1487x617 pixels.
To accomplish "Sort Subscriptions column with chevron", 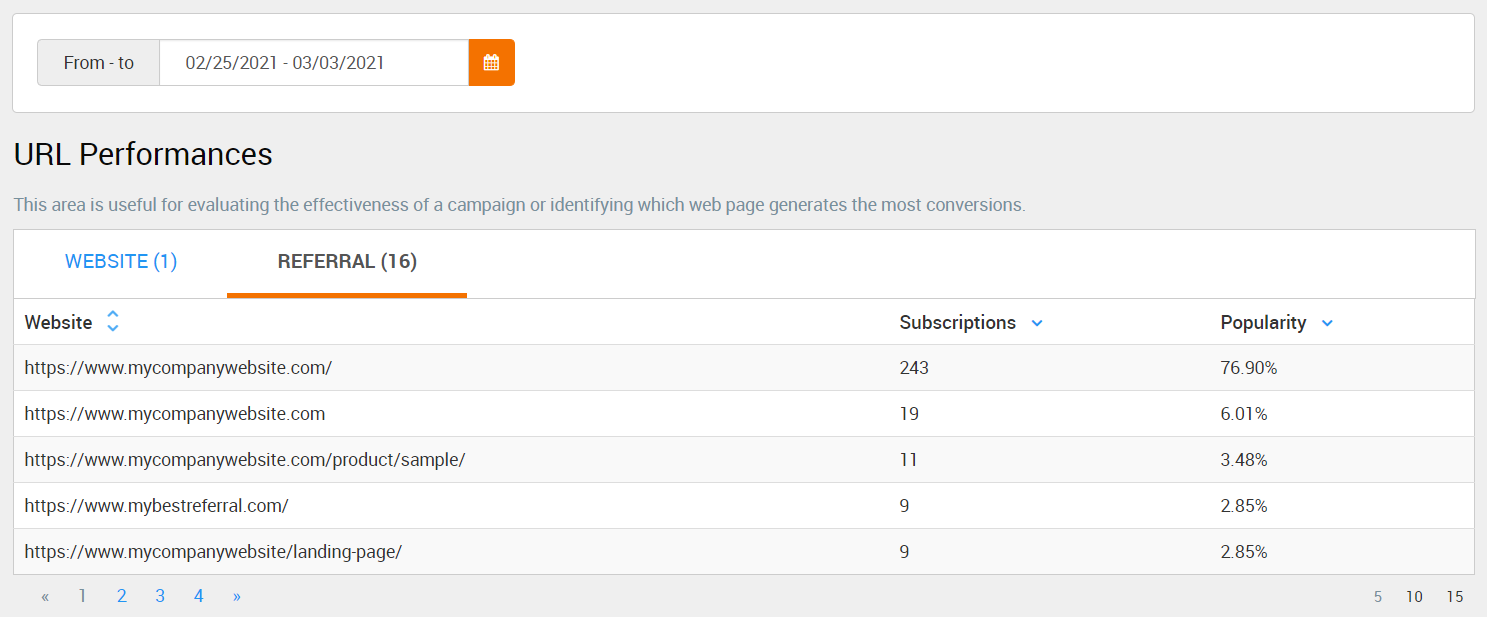I will 1037,323.
